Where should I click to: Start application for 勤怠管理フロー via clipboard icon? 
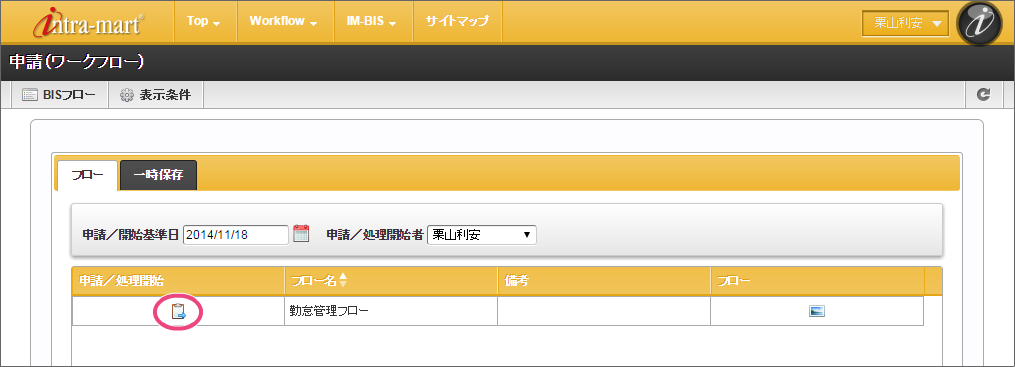pos(179,312)
